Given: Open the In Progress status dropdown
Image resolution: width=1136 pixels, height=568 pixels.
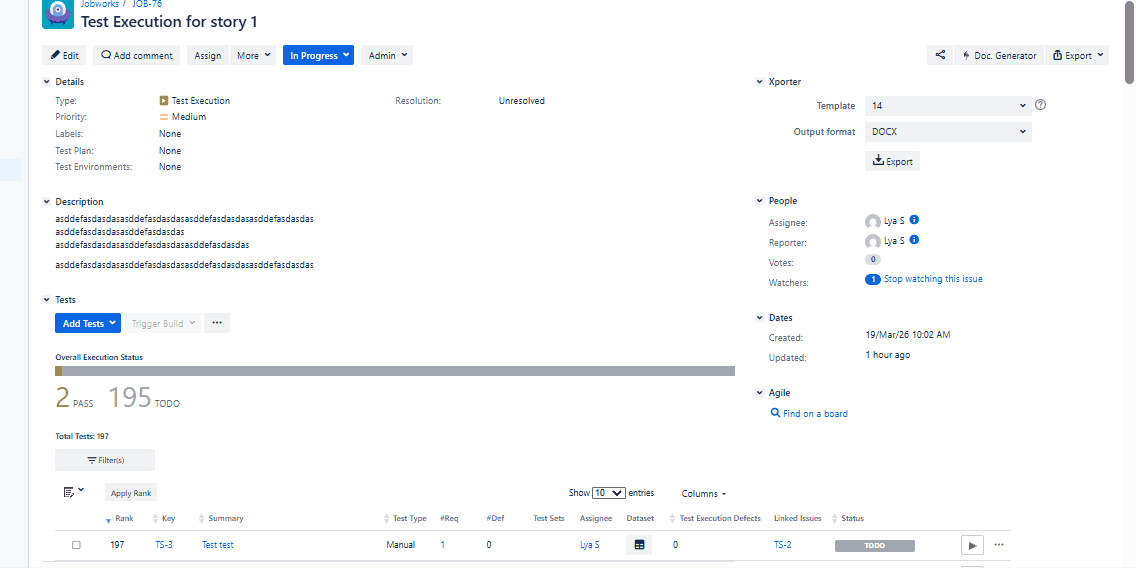Looking at the screenshot, I should click(318, 56).
